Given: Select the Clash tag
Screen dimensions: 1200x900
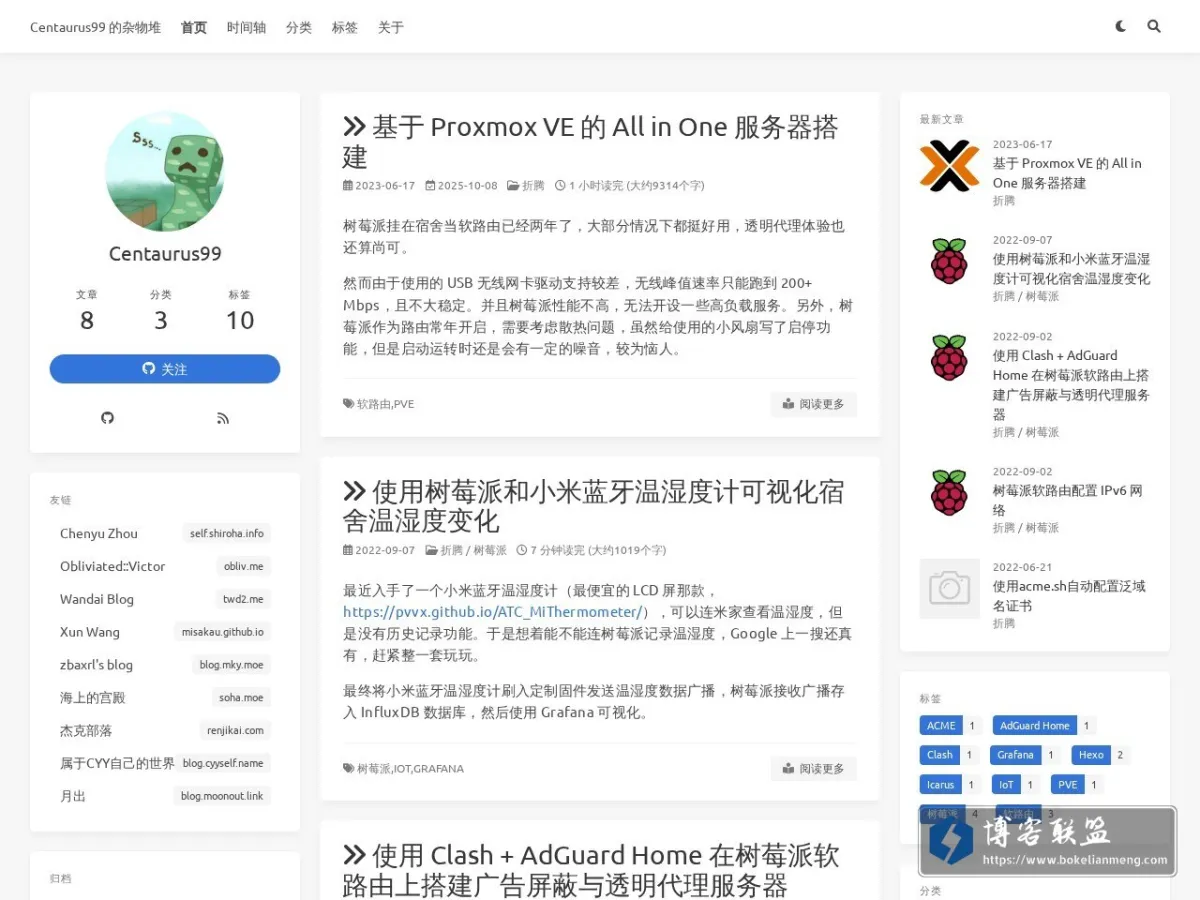Looking at the screenshot, I should pyautogui.click(x=940, y=755).
